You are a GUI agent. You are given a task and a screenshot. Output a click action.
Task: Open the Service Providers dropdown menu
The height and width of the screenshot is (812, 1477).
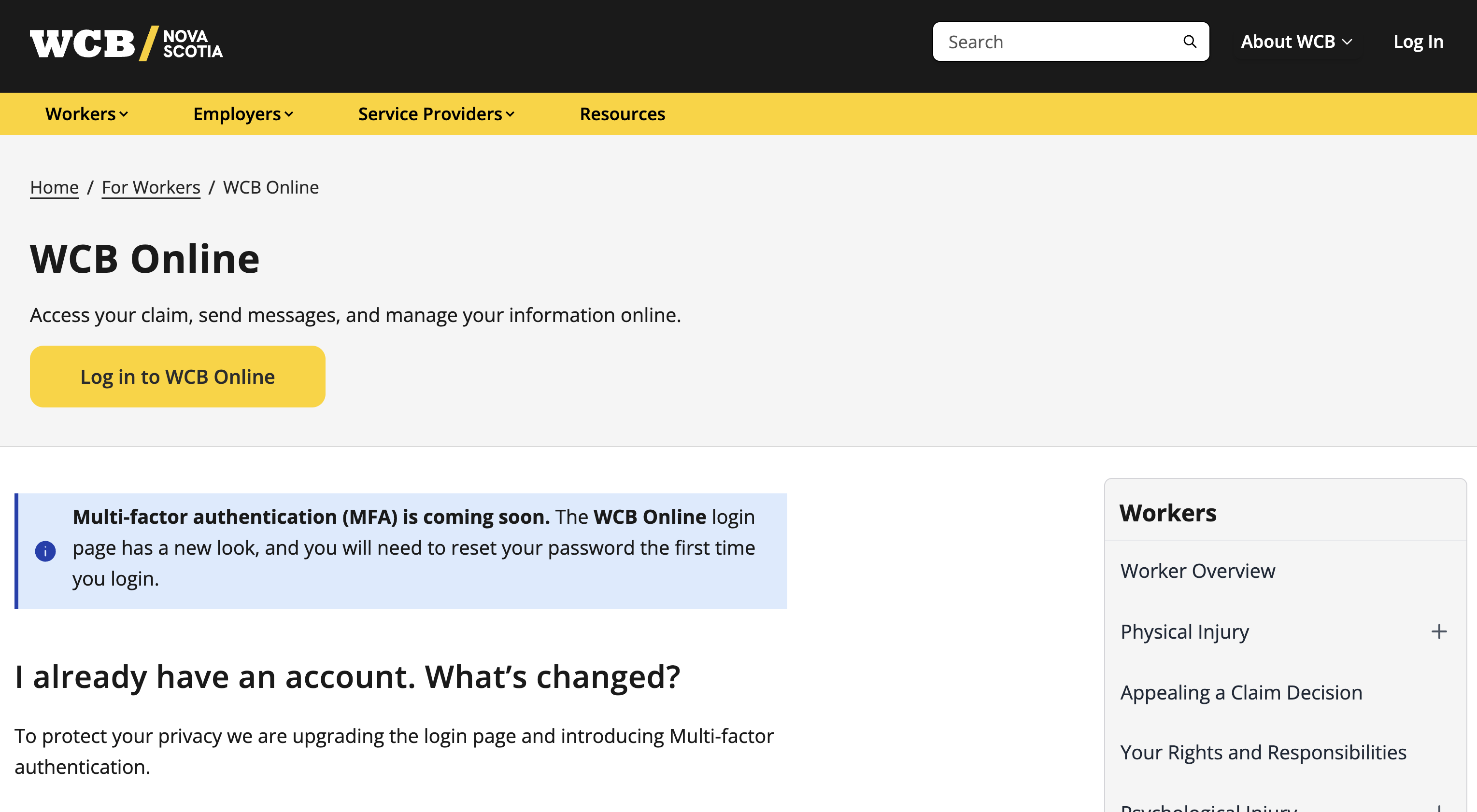pyautogui.click(x=436, y=113)
